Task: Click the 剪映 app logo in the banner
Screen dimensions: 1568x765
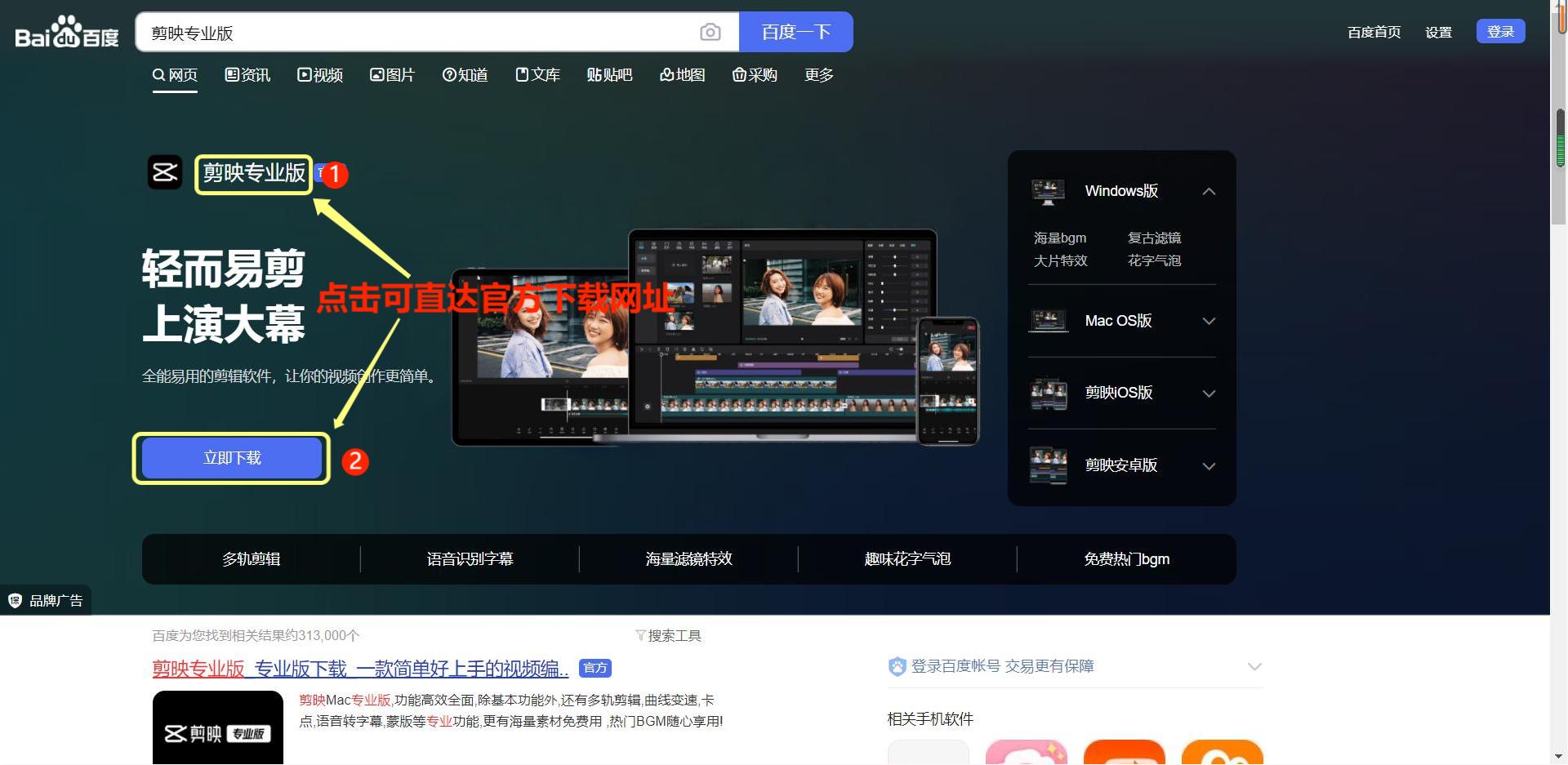Action: point(165,173)
